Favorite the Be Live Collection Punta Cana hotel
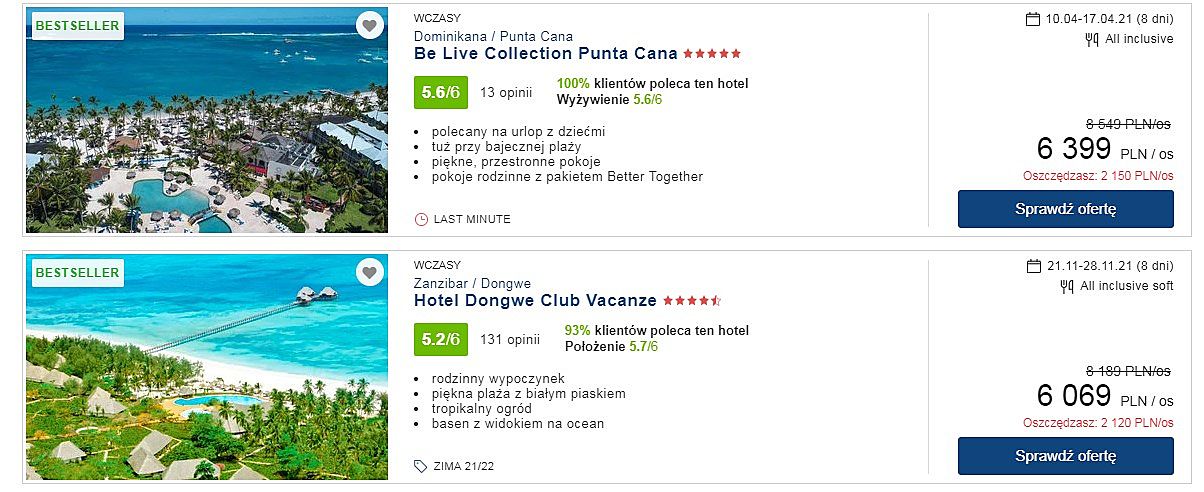This screenshot has height=492, width=1204. (370, 26)
